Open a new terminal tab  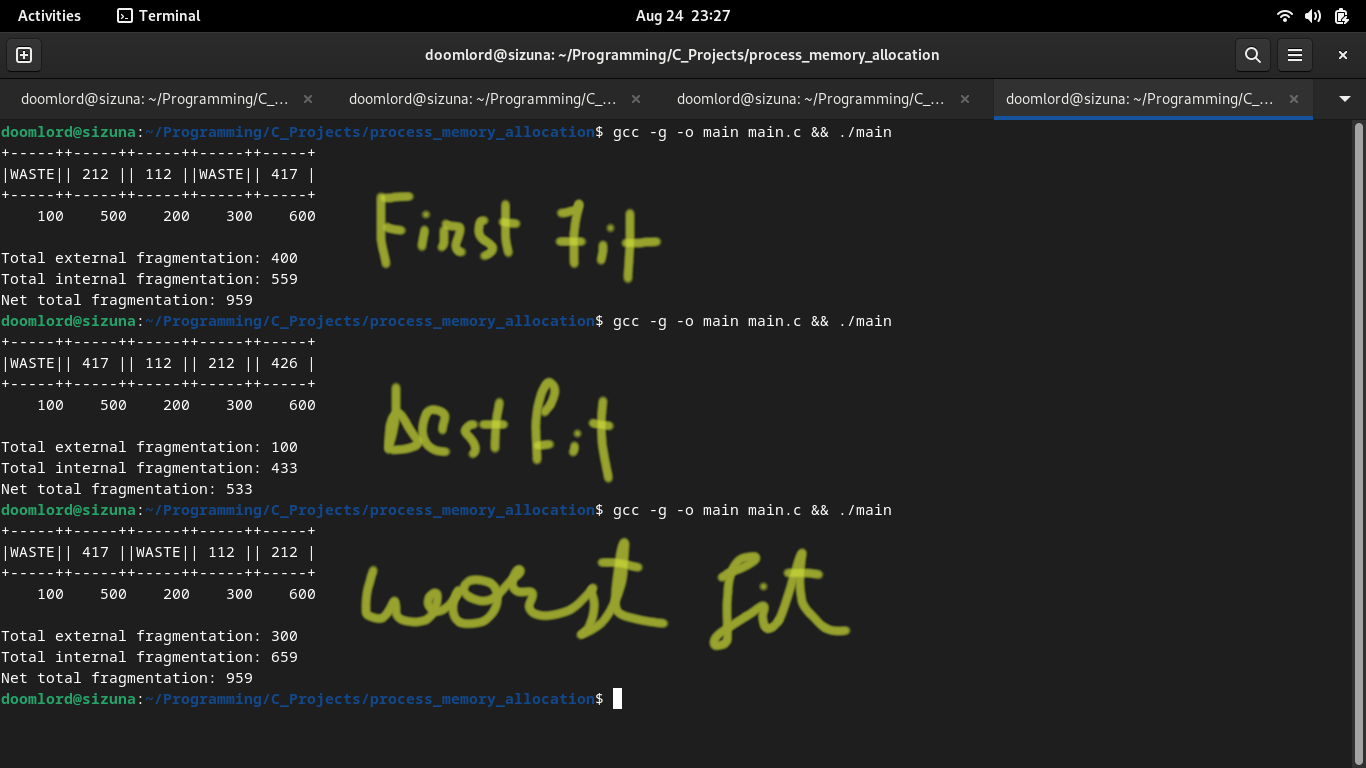pyautogui.click(x=24, y=55)
